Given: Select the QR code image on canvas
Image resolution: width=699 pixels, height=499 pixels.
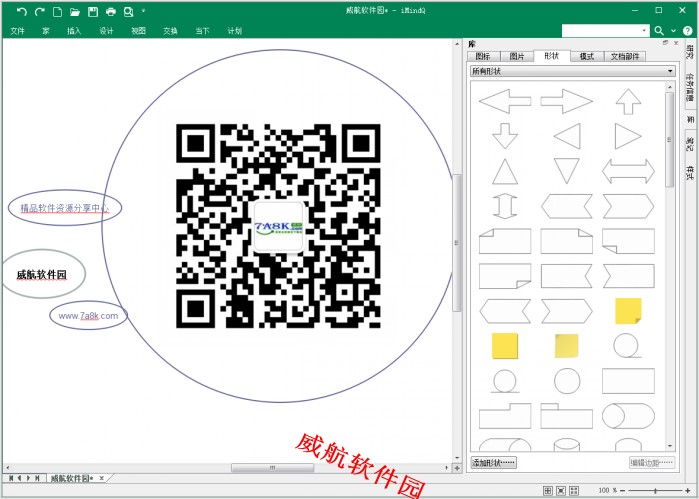Looking at the screenshot, I should tap(278, 226).
